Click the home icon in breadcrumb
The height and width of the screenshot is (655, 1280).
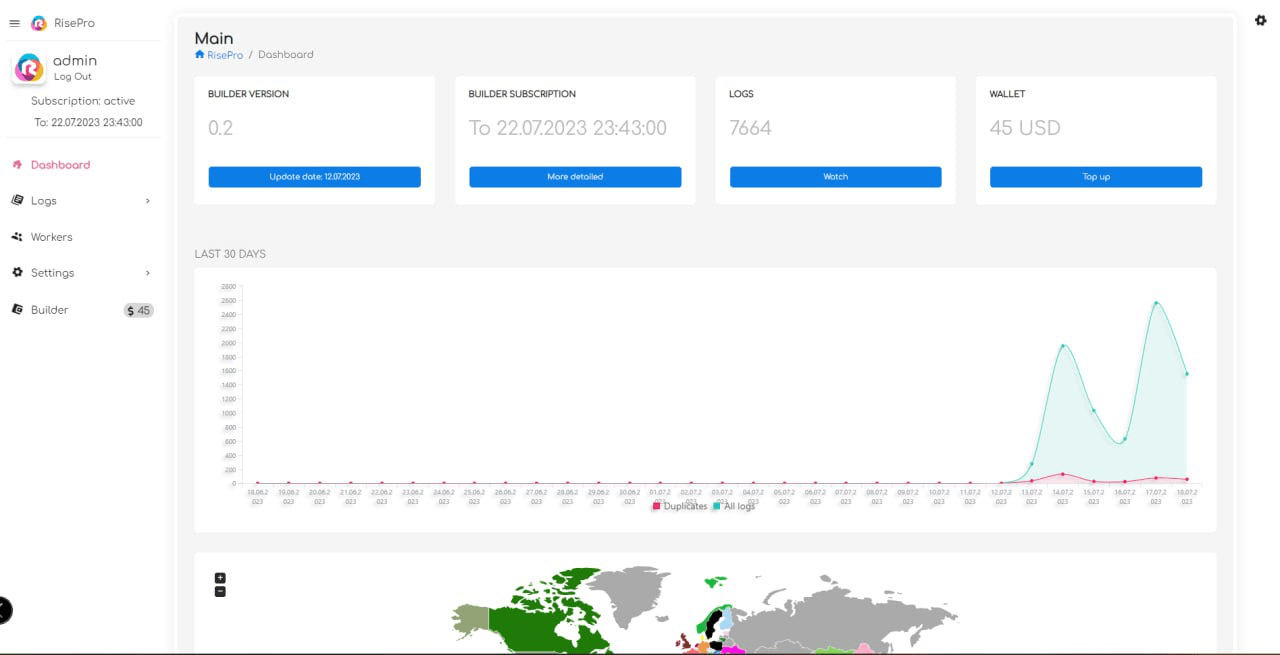[x=200, y=54]
